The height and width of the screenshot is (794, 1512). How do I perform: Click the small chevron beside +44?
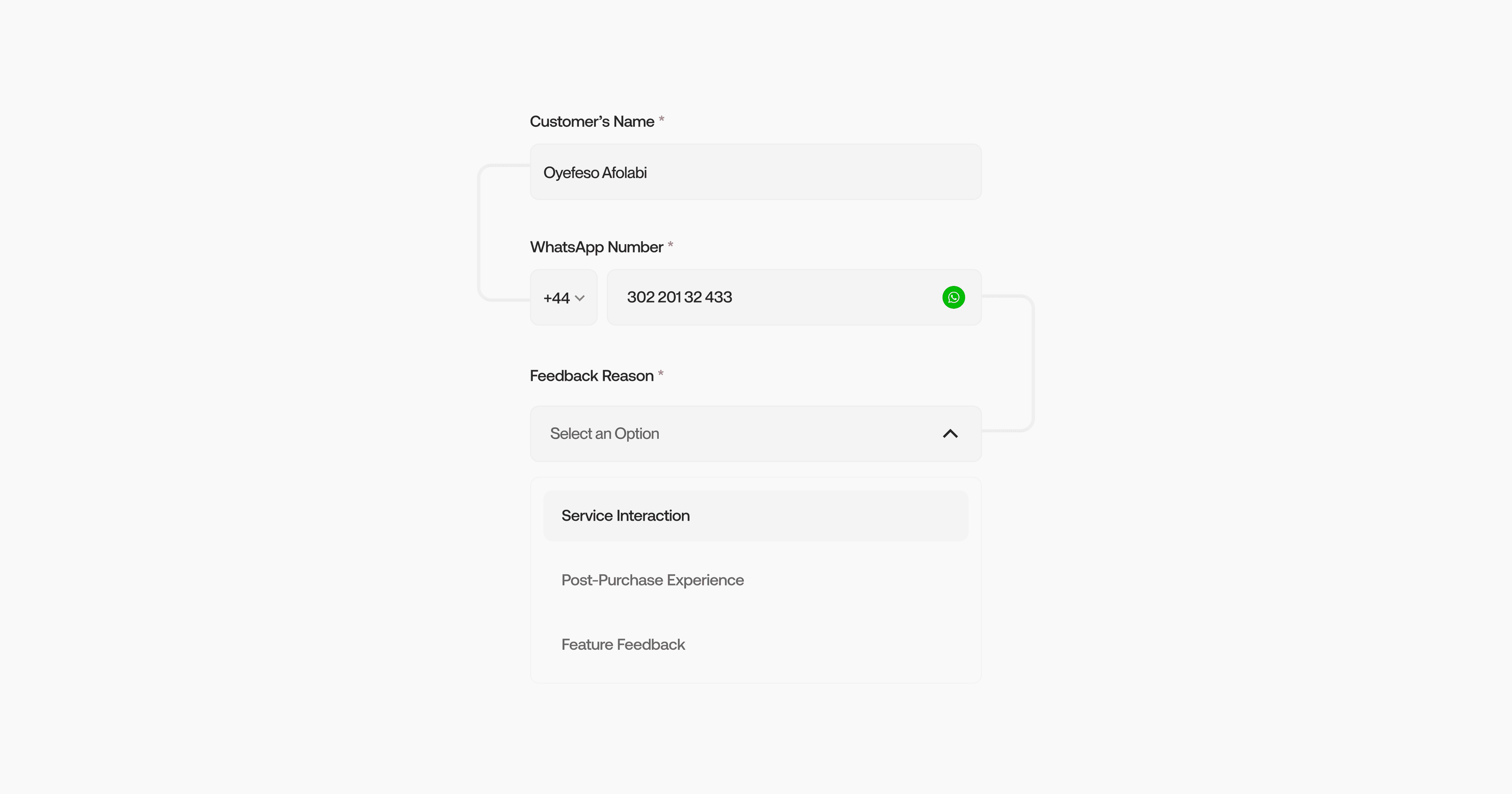tap(580, 298)
